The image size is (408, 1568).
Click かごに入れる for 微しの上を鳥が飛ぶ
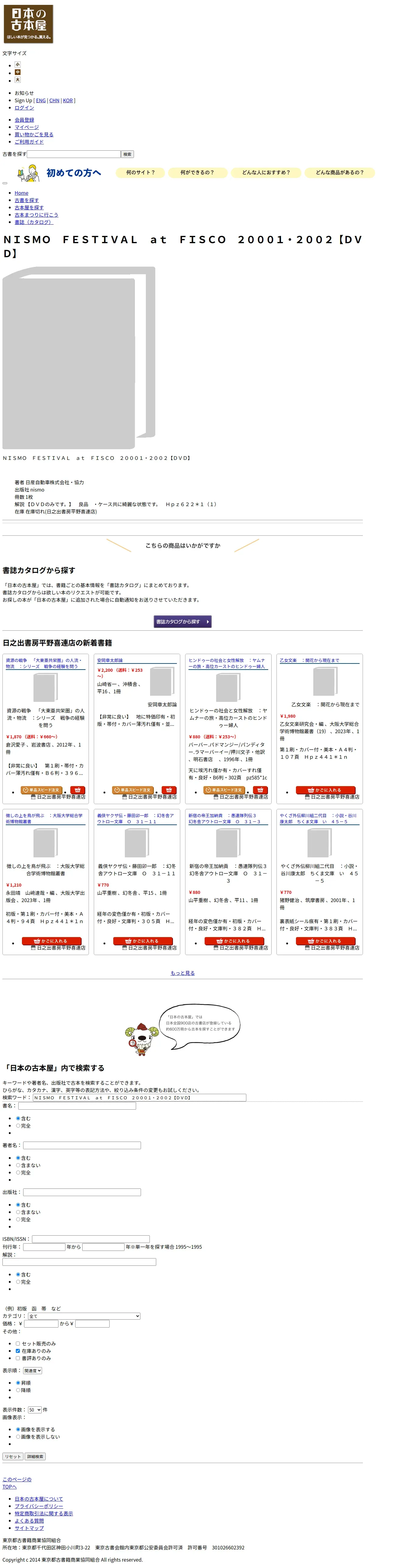51,941
